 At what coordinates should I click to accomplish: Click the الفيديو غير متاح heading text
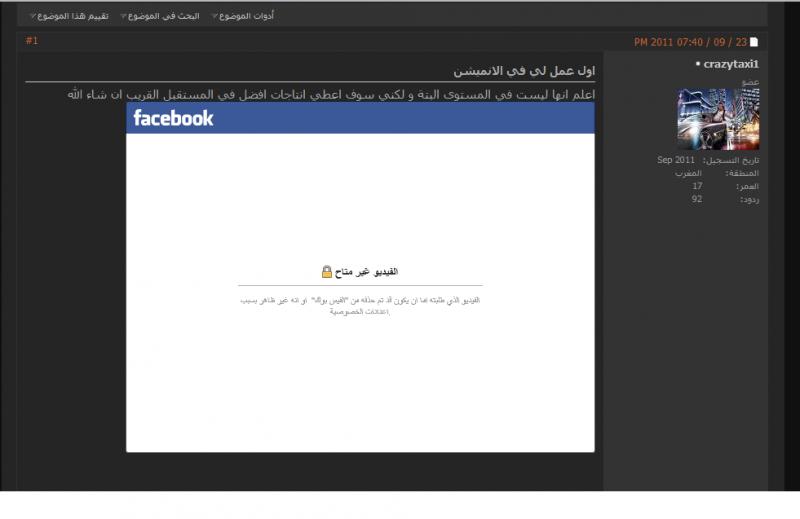point(366,272)
